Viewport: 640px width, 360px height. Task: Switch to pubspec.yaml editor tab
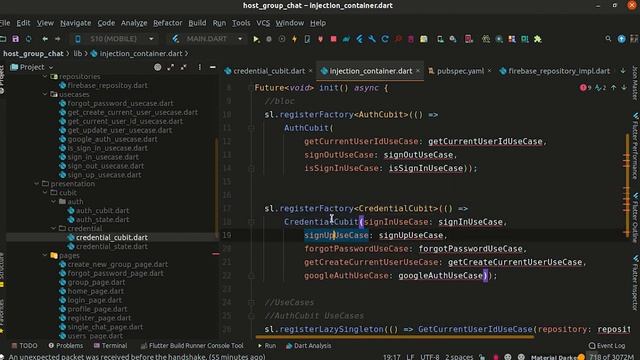tap(460, 71)
